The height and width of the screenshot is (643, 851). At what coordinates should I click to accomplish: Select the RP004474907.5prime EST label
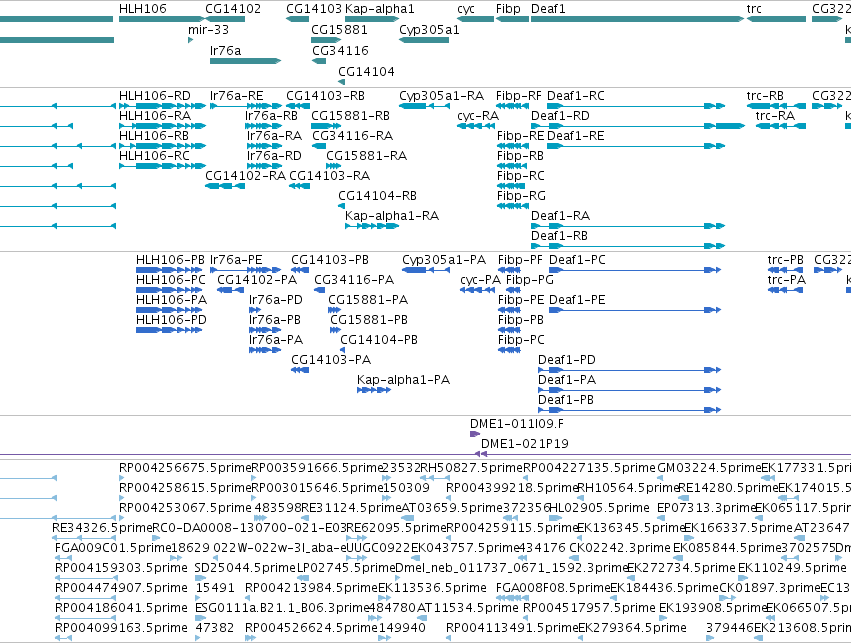pos(122,588)
